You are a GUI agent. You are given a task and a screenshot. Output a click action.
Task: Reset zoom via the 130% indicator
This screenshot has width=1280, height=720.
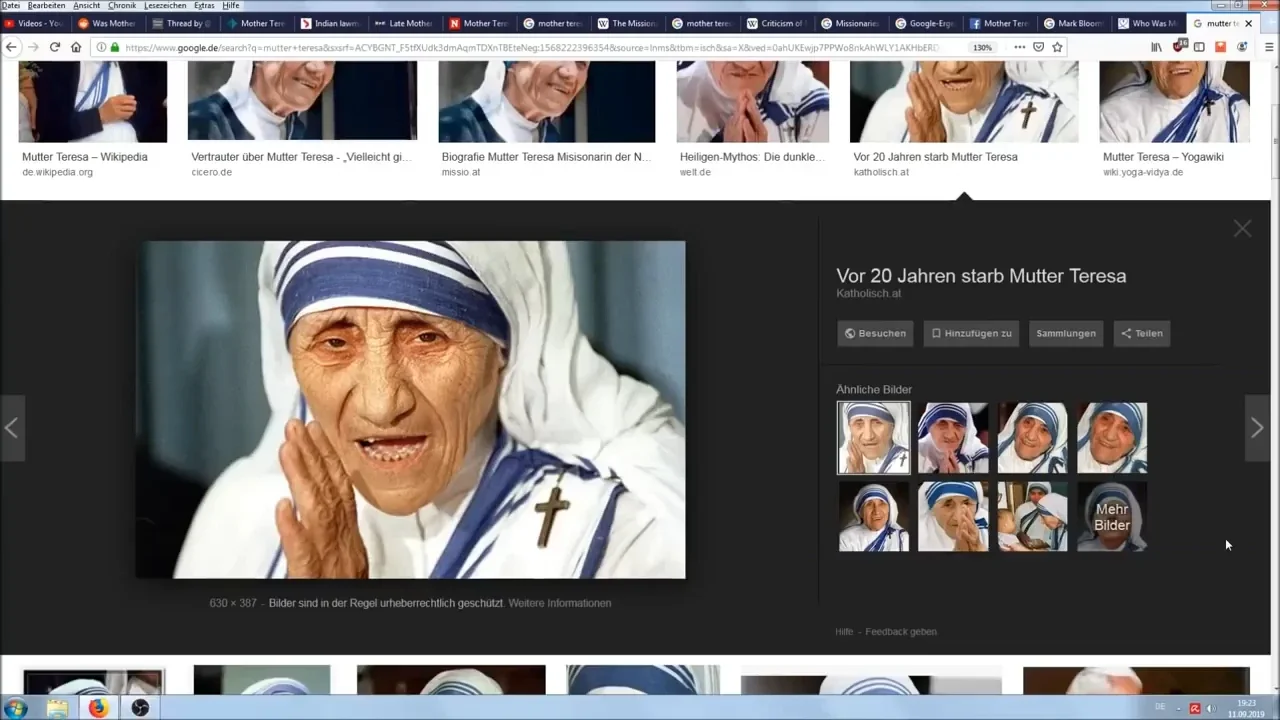pyautogui.click(x=983, y=47)
